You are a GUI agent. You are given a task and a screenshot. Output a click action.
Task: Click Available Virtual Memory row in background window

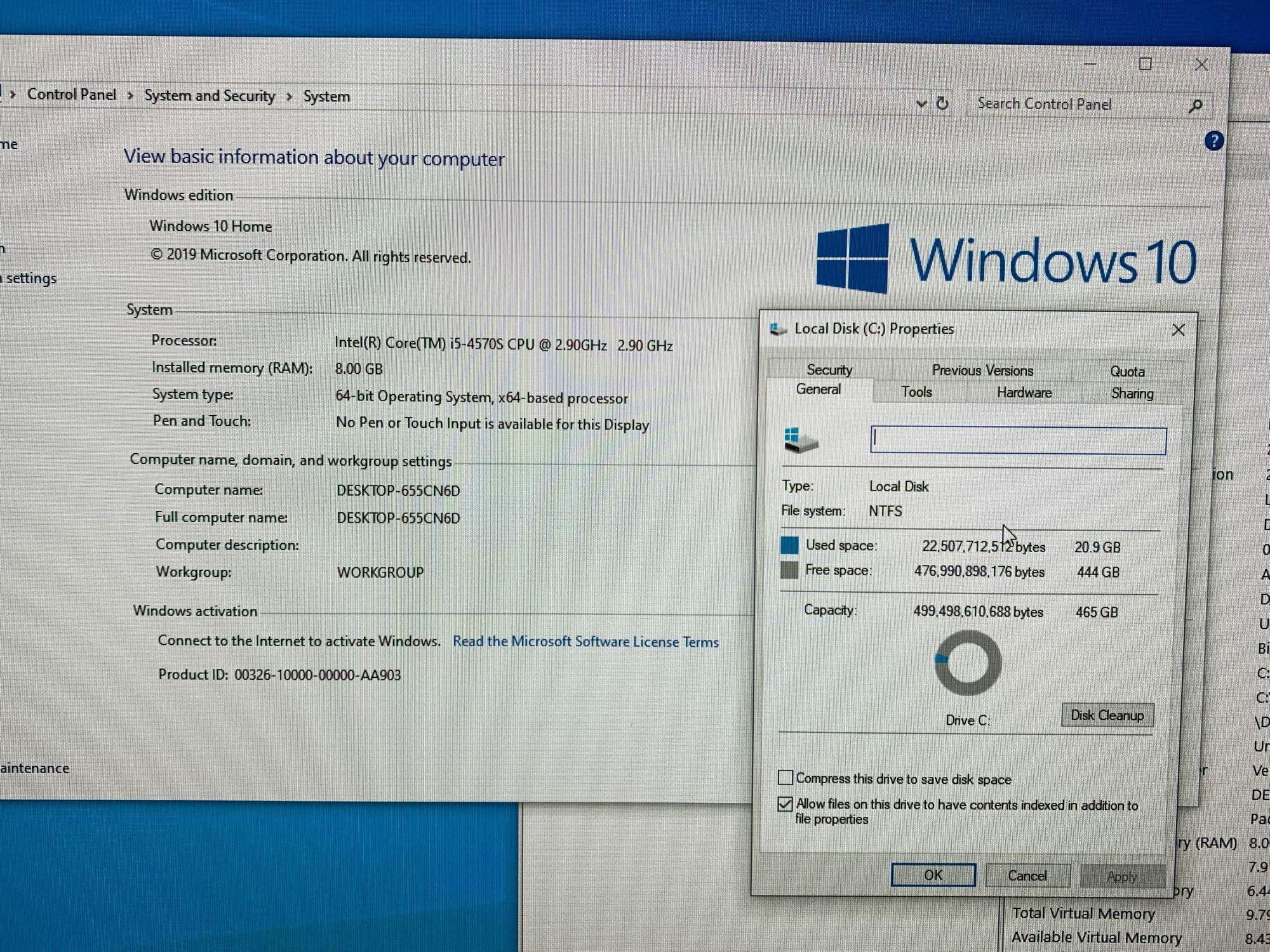click(x=1097, y=937)
